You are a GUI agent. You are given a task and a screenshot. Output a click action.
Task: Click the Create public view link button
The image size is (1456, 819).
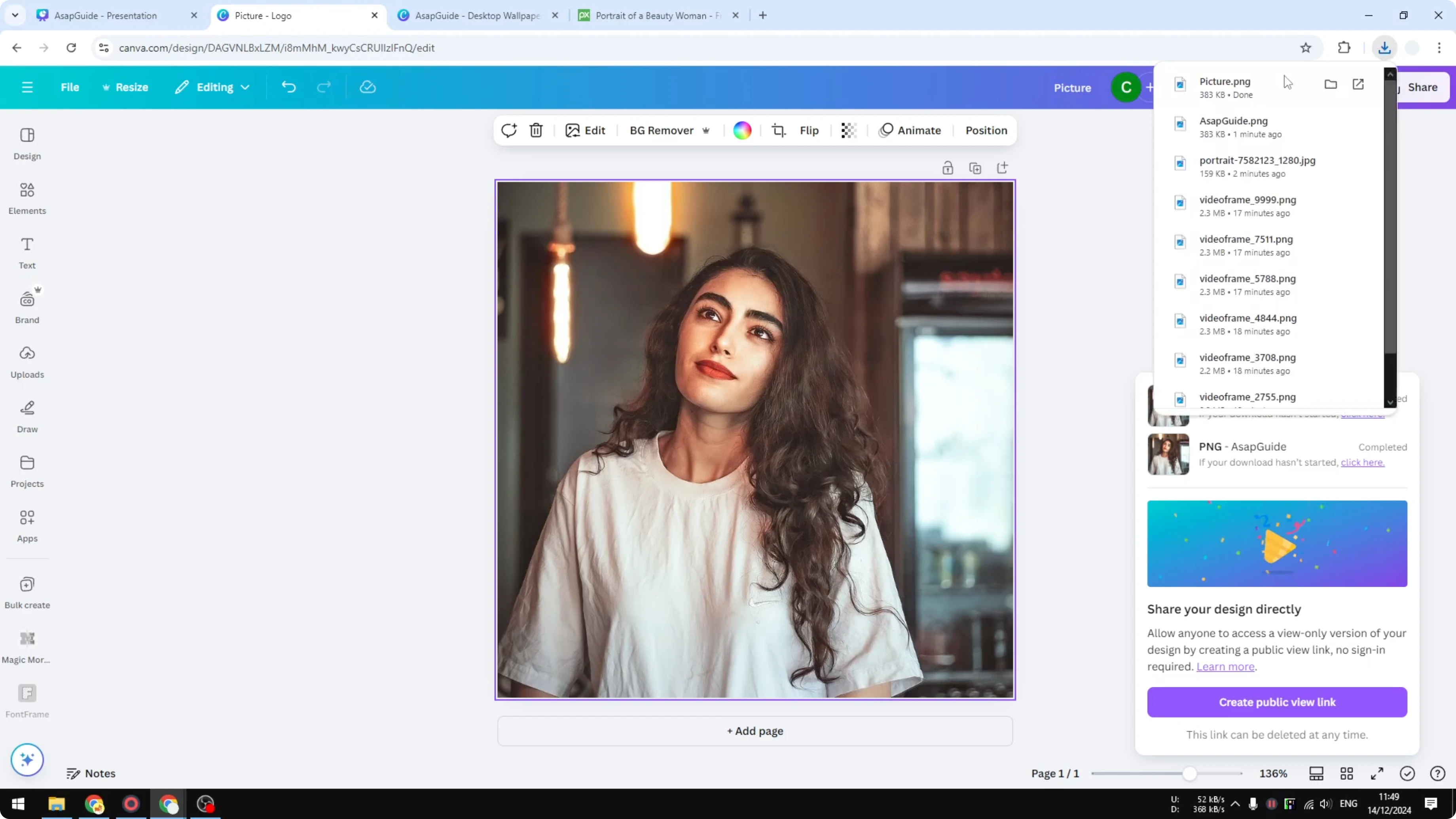click(1277, 702)
